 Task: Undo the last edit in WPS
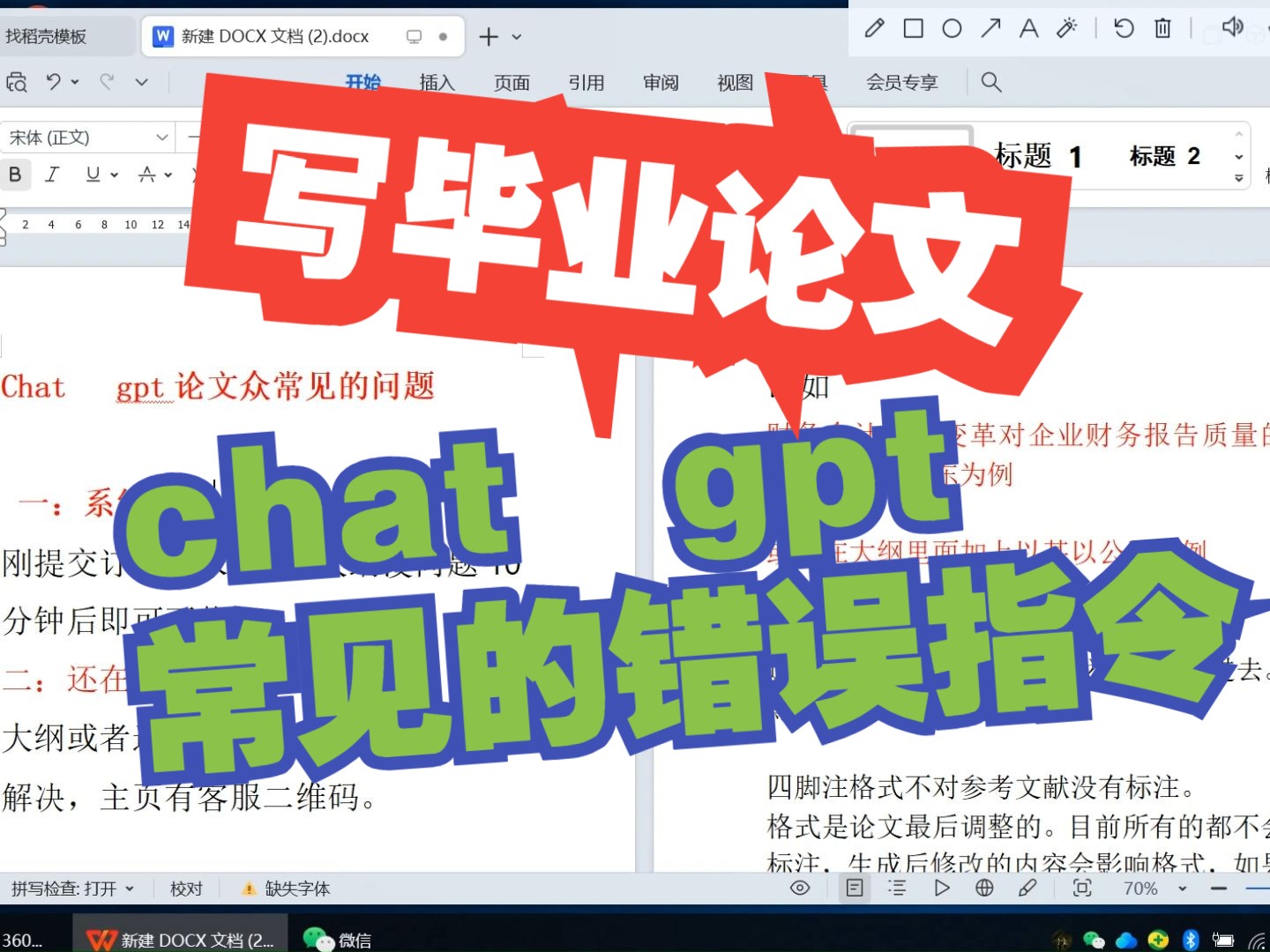tap(54, 82)
